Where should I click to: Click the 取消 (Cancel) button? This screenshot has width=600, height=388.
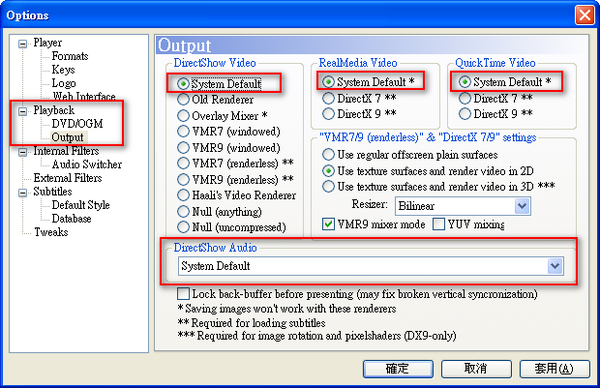click(476, 369)
